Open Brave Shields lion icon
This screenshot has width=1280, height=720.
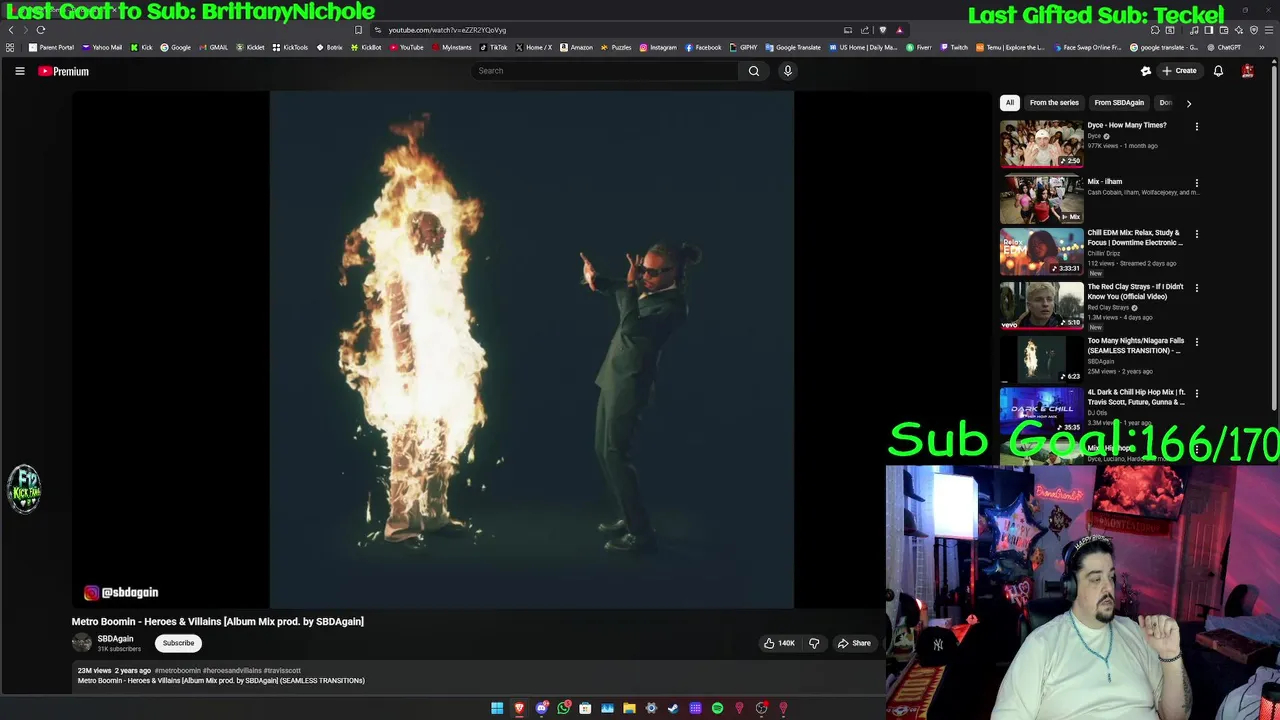click(x=882, y=30)
